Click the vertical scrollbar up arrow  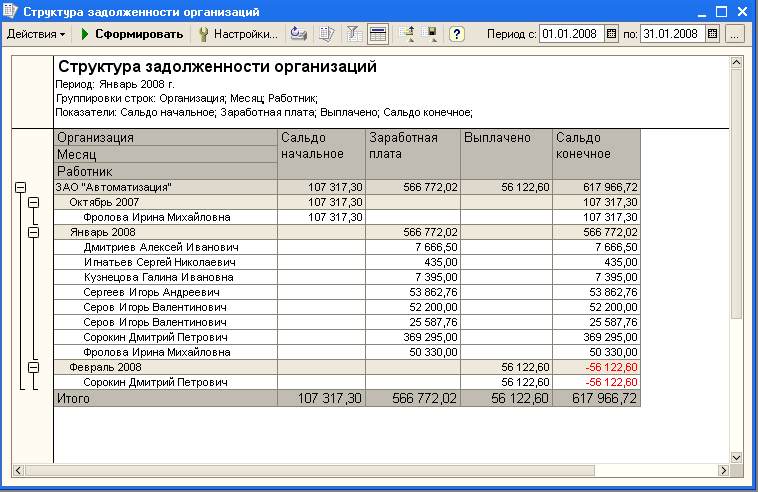click(736, 62)
